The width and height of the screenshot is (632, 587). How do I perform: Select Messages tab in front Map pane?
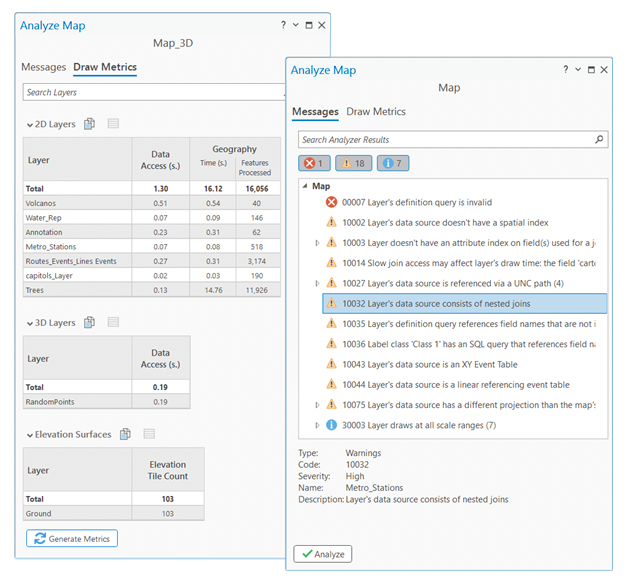tap(315, 112)
